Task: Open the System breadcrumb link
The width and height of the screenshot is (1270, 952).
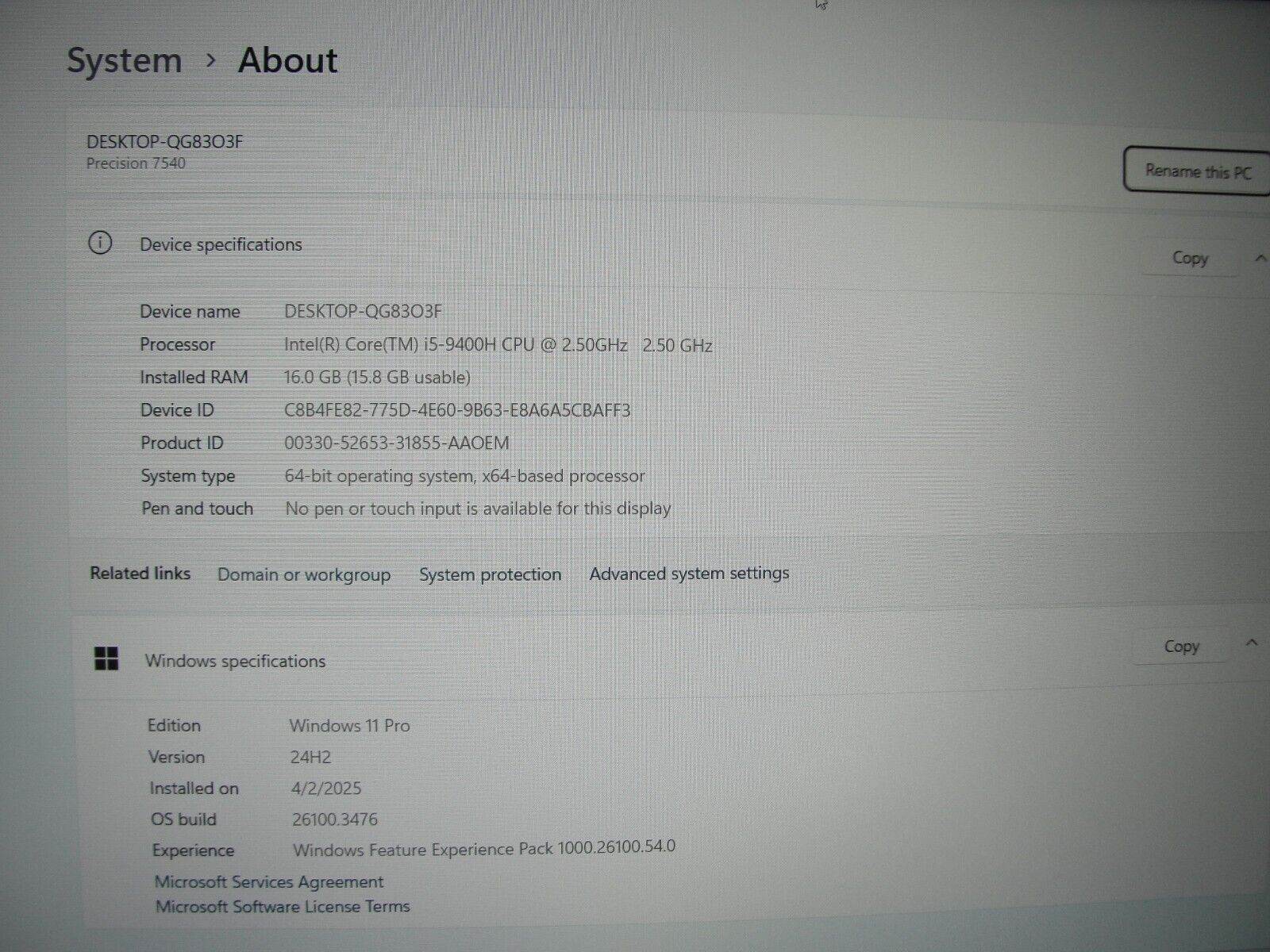Action: point(125,59)
